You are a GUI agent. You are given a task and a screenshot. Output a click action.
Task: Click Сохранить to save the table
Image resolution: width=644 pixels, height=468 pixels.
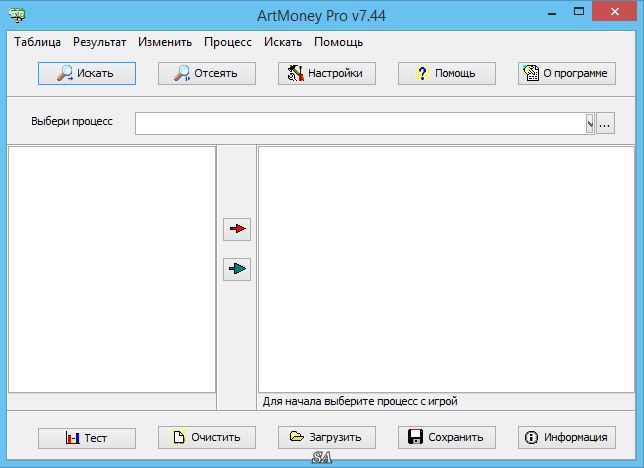click(446, 438)
